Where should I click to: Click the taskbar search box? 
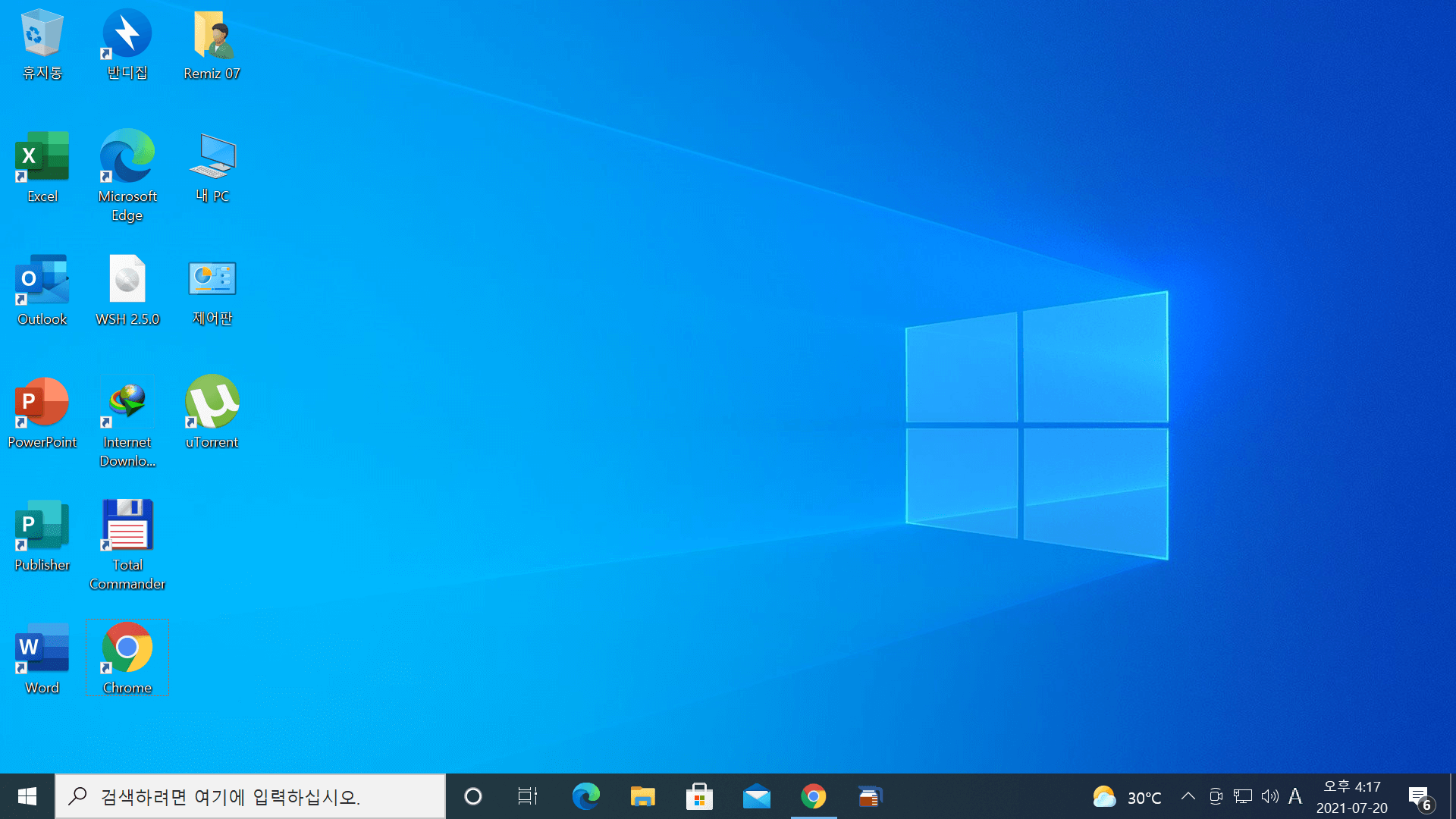tap(250, 796)
